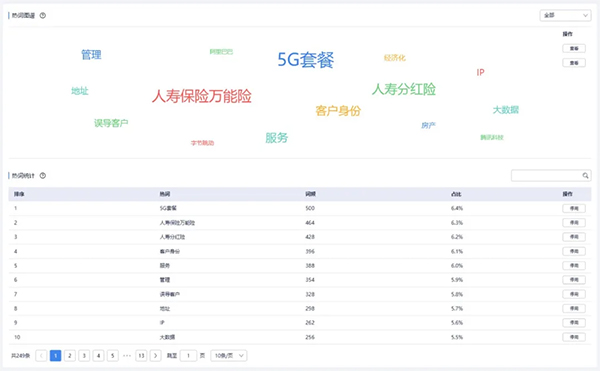The image size is (600, 371).
Task: Click action button in the rank 6 管理 row
Action: tap(574, 280)
